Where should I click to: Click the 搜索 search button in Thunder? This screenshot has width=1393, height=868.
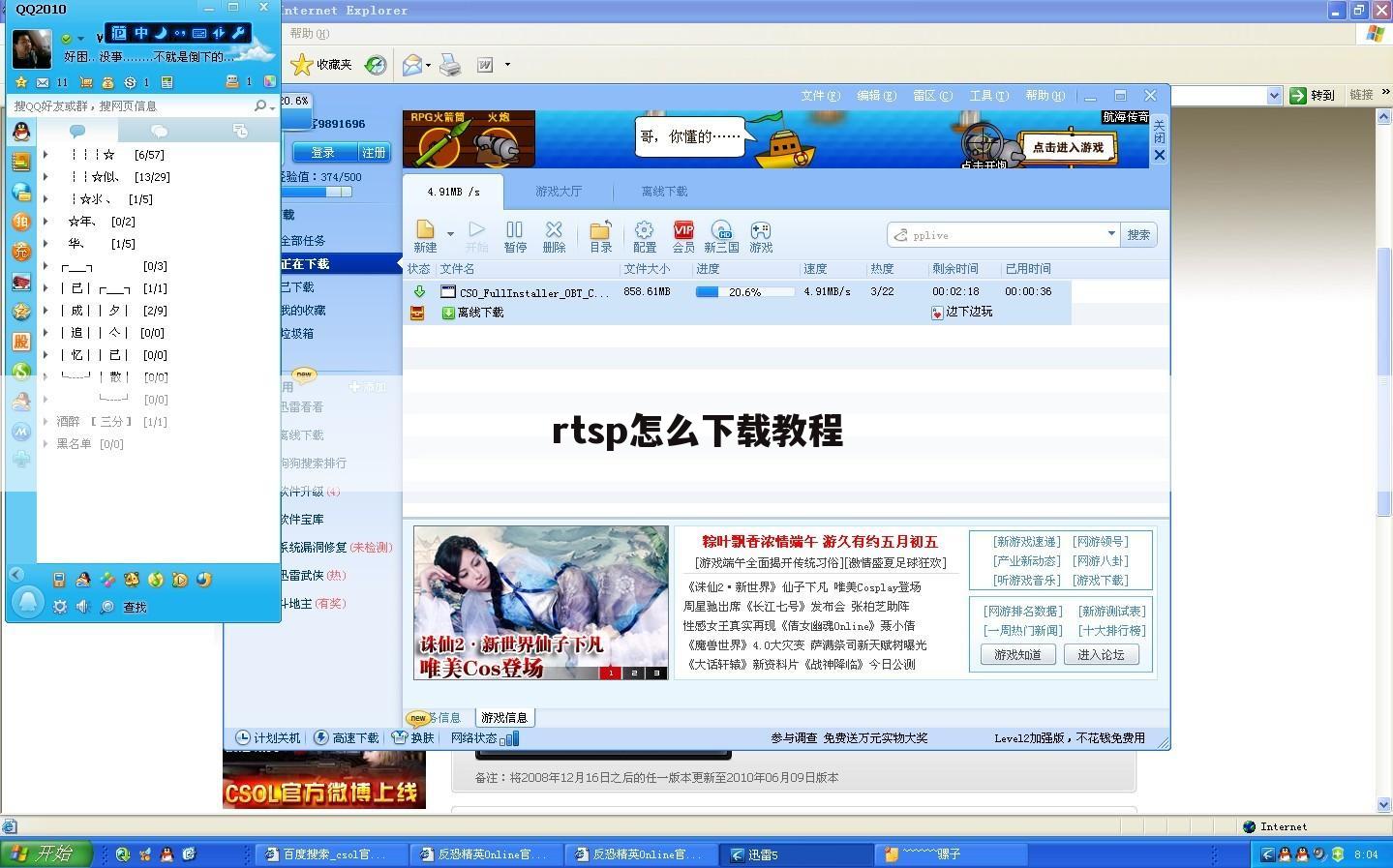point(1139,234)
